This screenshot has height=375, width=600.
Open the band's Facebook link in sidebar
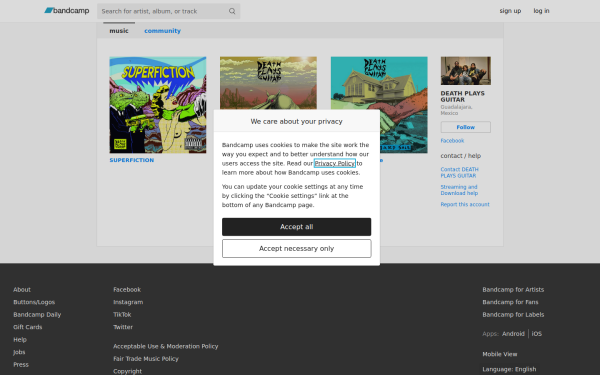452,140
